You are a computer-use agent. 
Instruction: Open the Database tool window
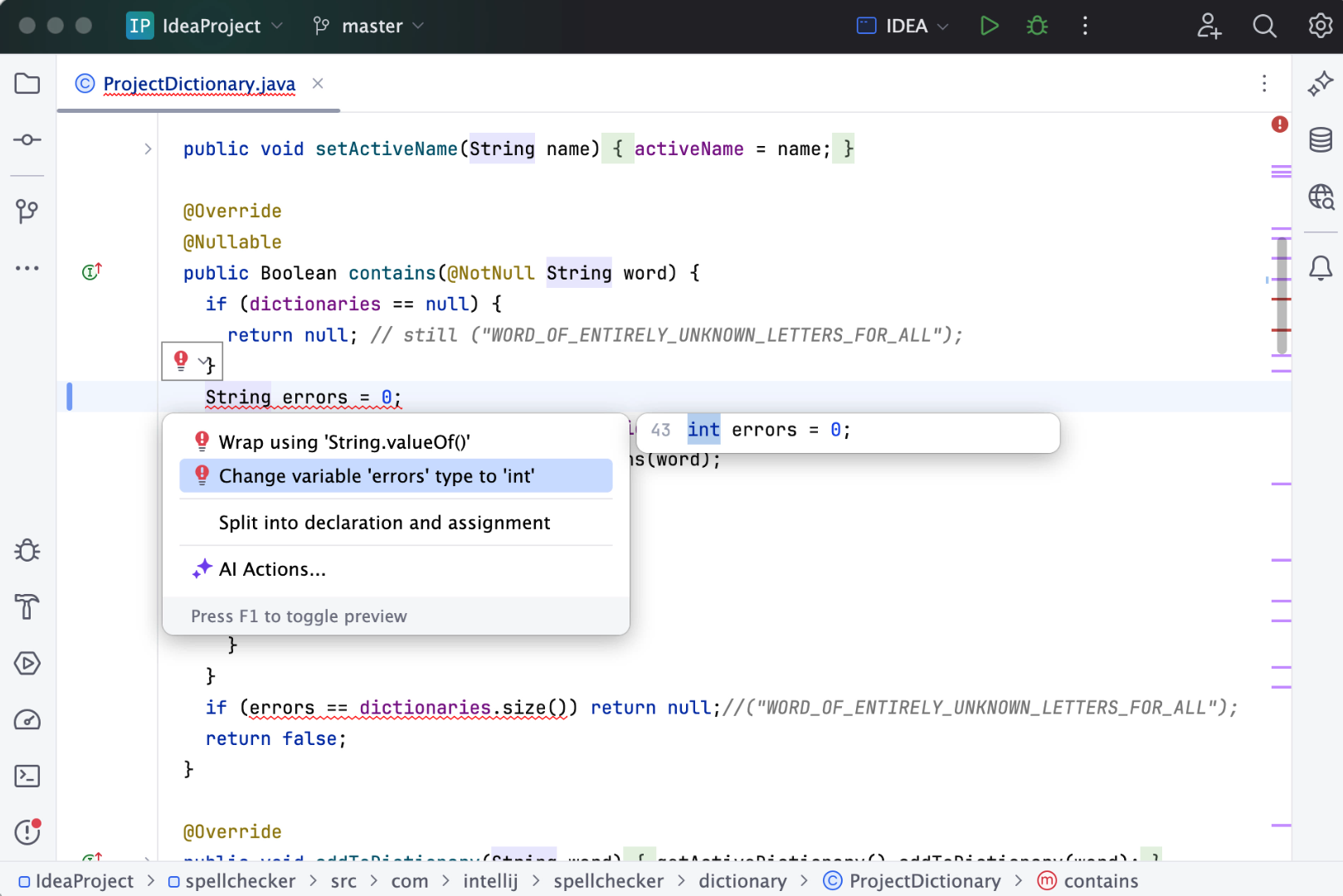(x=1321, y=140)
